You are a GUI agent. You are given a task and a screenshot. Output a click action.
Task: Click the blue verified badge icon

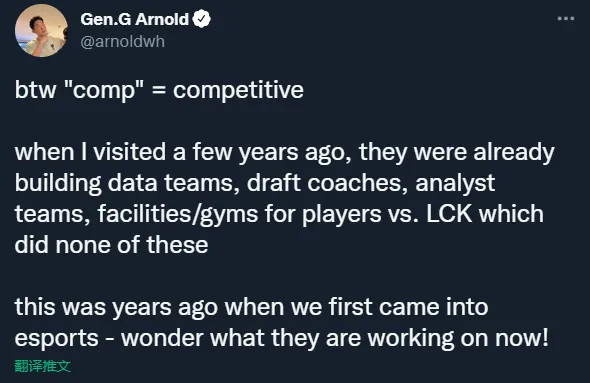coord(202,19)
